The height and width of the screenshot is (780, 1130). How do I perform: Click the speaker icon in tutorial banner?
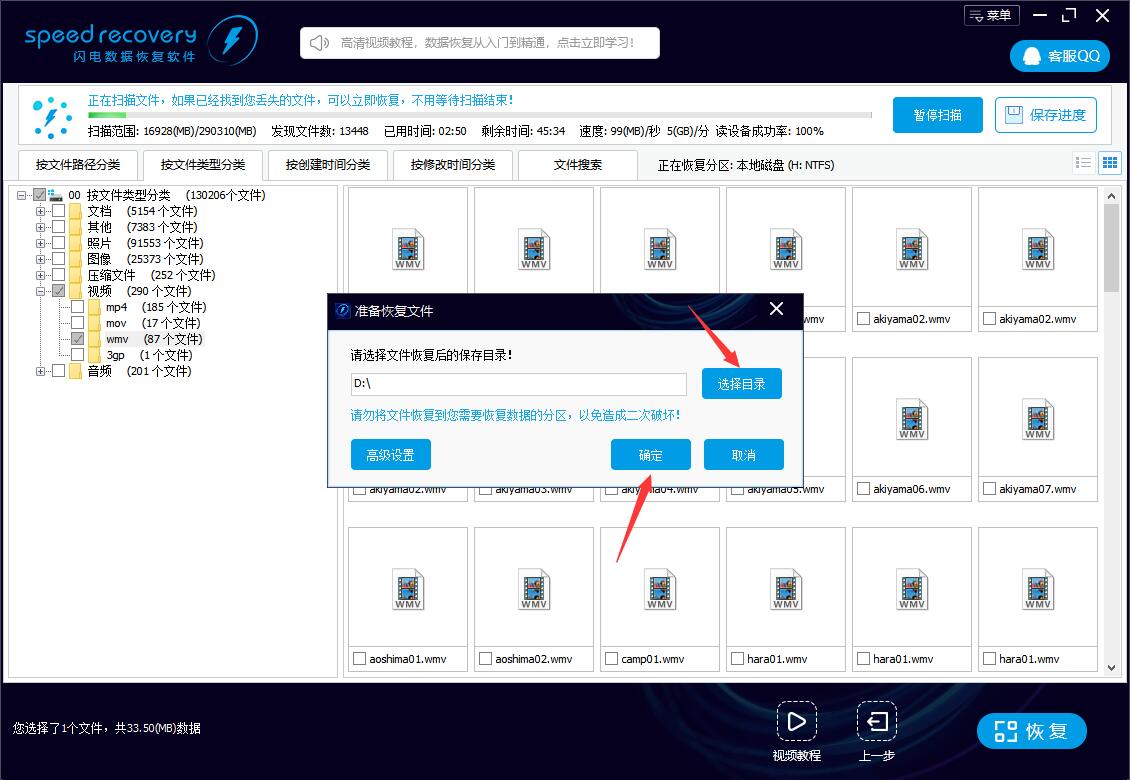(x=318, y=42)
